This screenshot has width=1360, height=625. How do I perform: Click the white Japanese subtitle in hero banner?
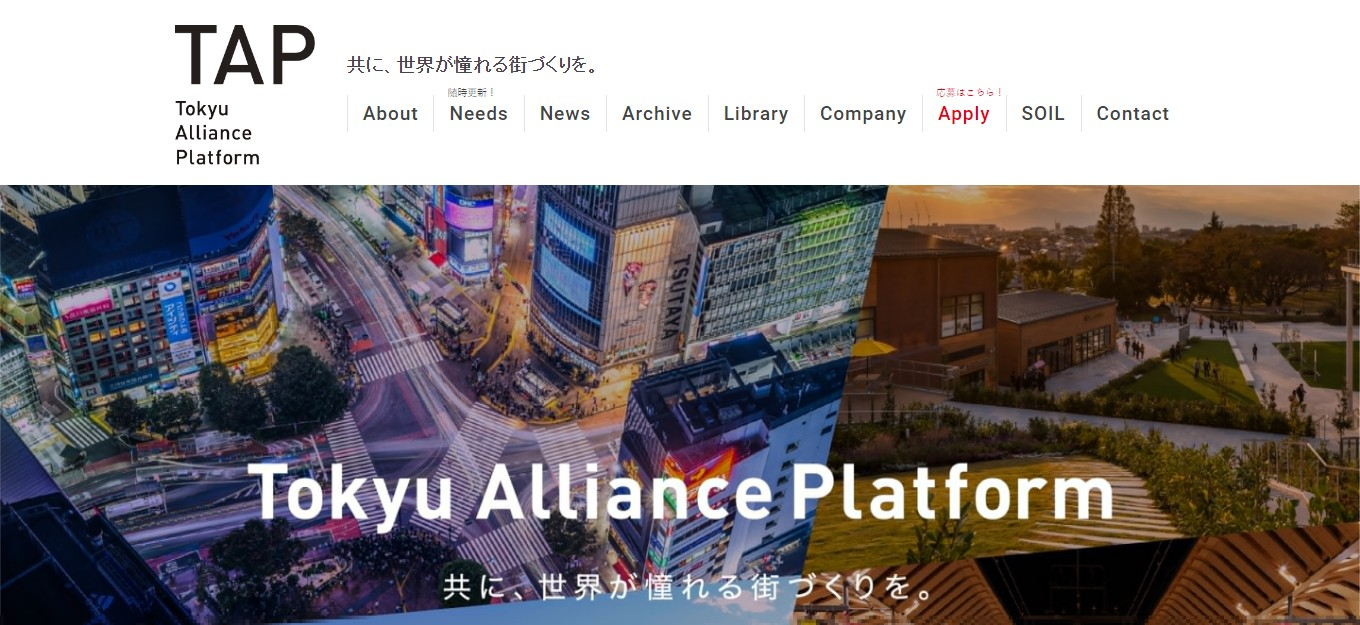(690, 585)
